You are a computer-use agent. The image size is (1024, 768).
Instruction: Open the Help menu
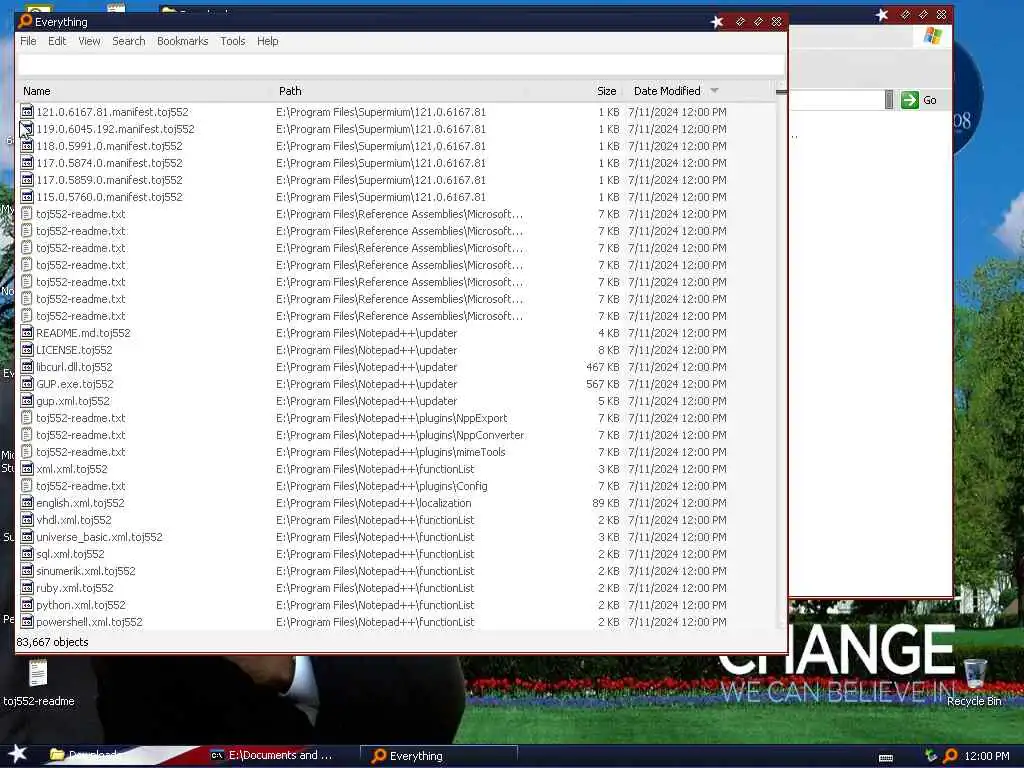[268, 41]
